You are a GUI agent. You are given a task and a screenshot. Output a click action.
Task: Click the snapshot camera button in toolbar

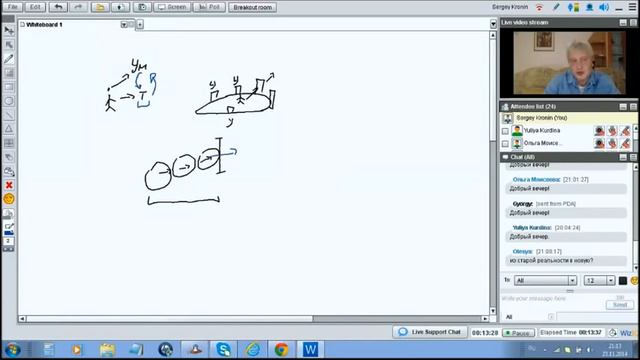(142, 7)
